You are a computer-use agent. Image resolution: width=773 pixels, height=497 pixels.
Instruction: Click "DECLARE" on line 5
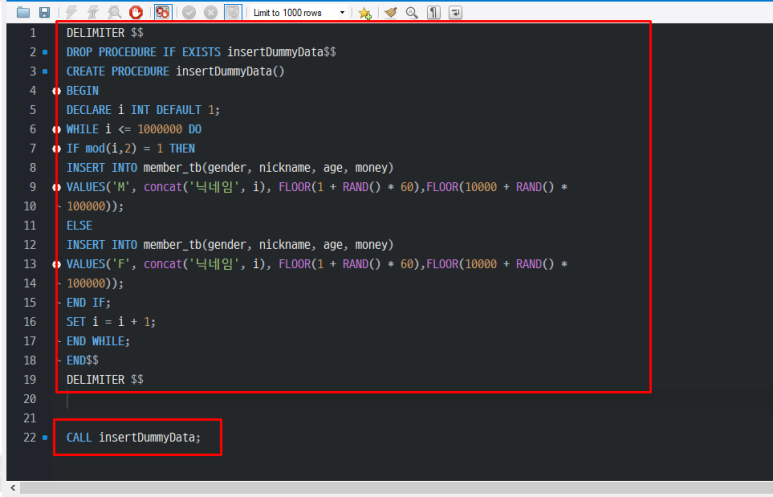coord(89,110)
